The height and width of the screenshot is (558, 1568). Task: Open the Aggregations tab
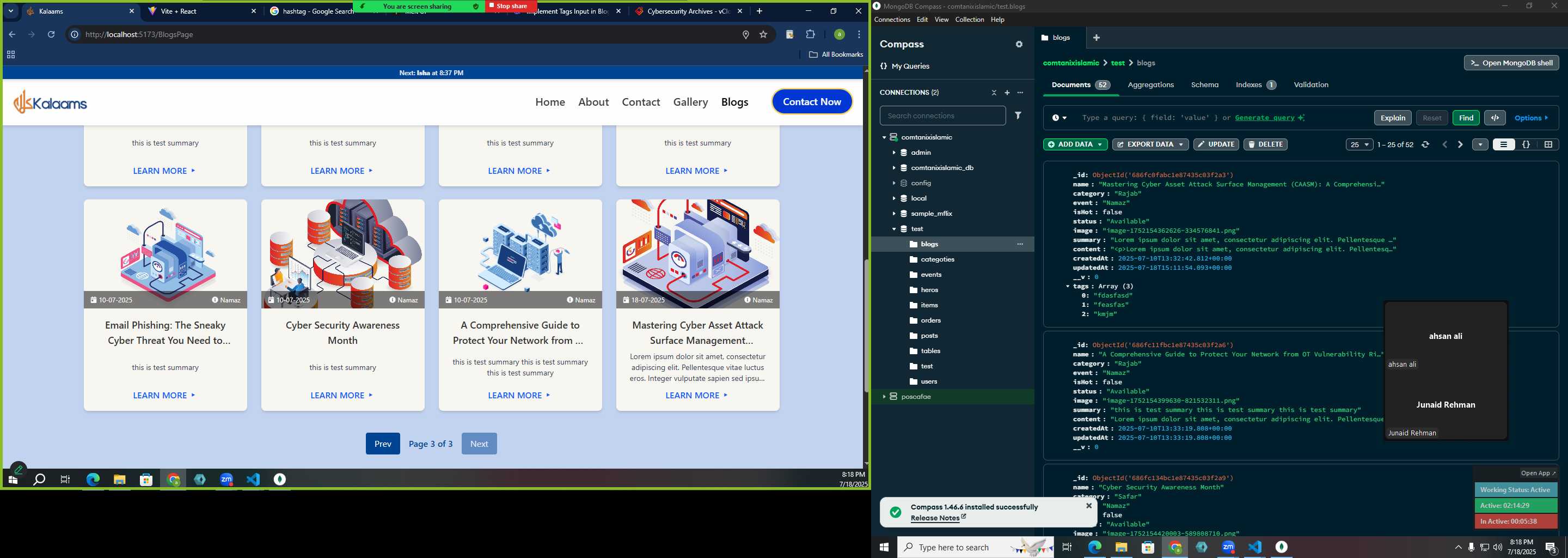click(x=1150, y=84)
